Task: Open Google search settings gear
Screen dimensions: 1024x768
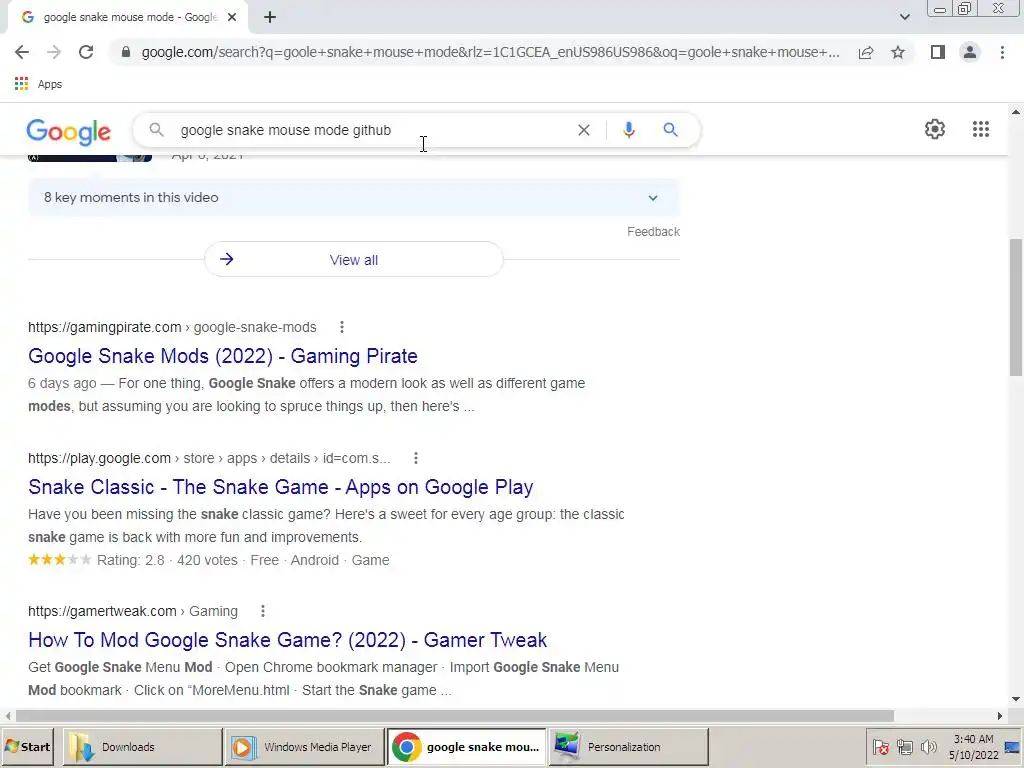Action: pos(935,129)
